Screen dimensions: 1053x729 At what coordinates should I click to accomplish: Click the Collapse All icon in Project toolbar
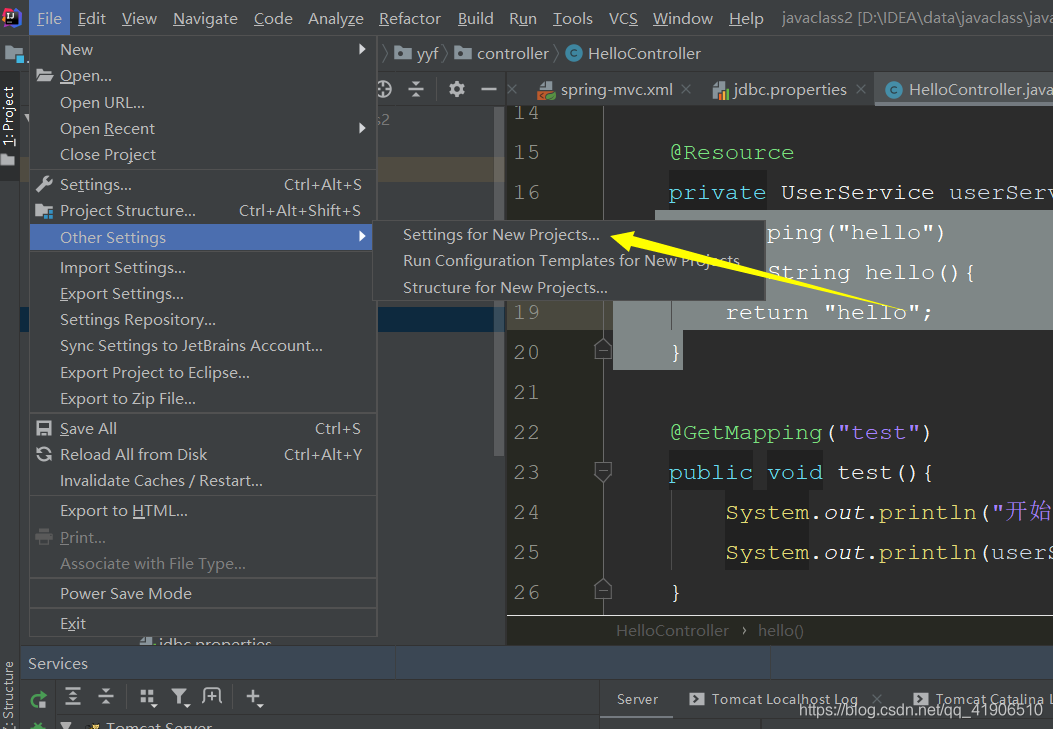416,89
